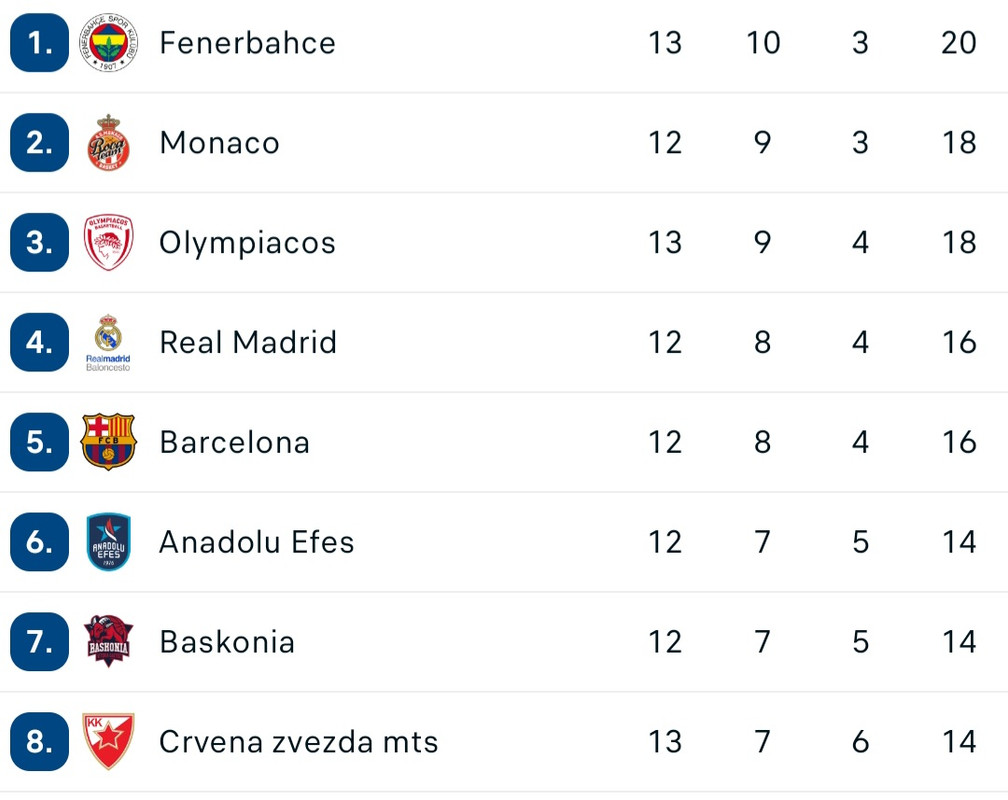Open the Barcelona FCB crest

click(108, 442)
